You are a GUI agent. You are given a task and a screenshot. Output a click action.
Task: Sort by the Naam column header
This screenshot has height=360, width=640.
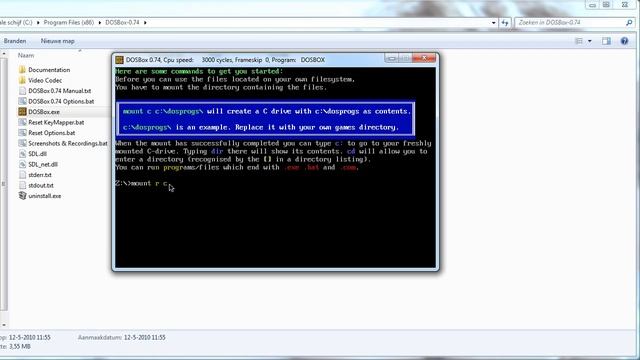tap(26, 55)
